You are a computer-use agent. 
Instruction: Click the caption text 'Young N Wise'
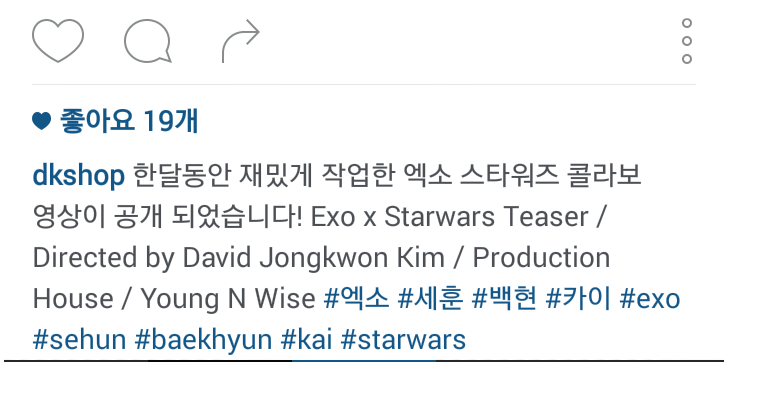(228, 299)
